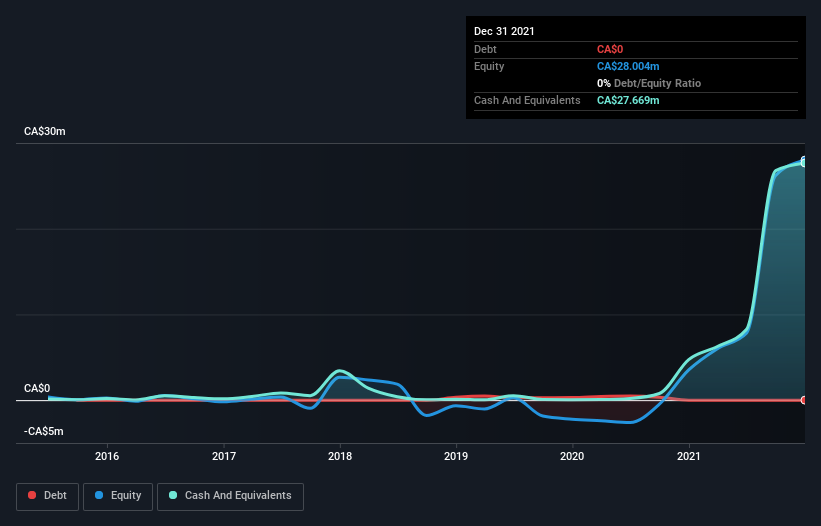Screen dimensions: 821x526
Task: Toggle the Equity series legend button
Action: (x=118, y=496)
